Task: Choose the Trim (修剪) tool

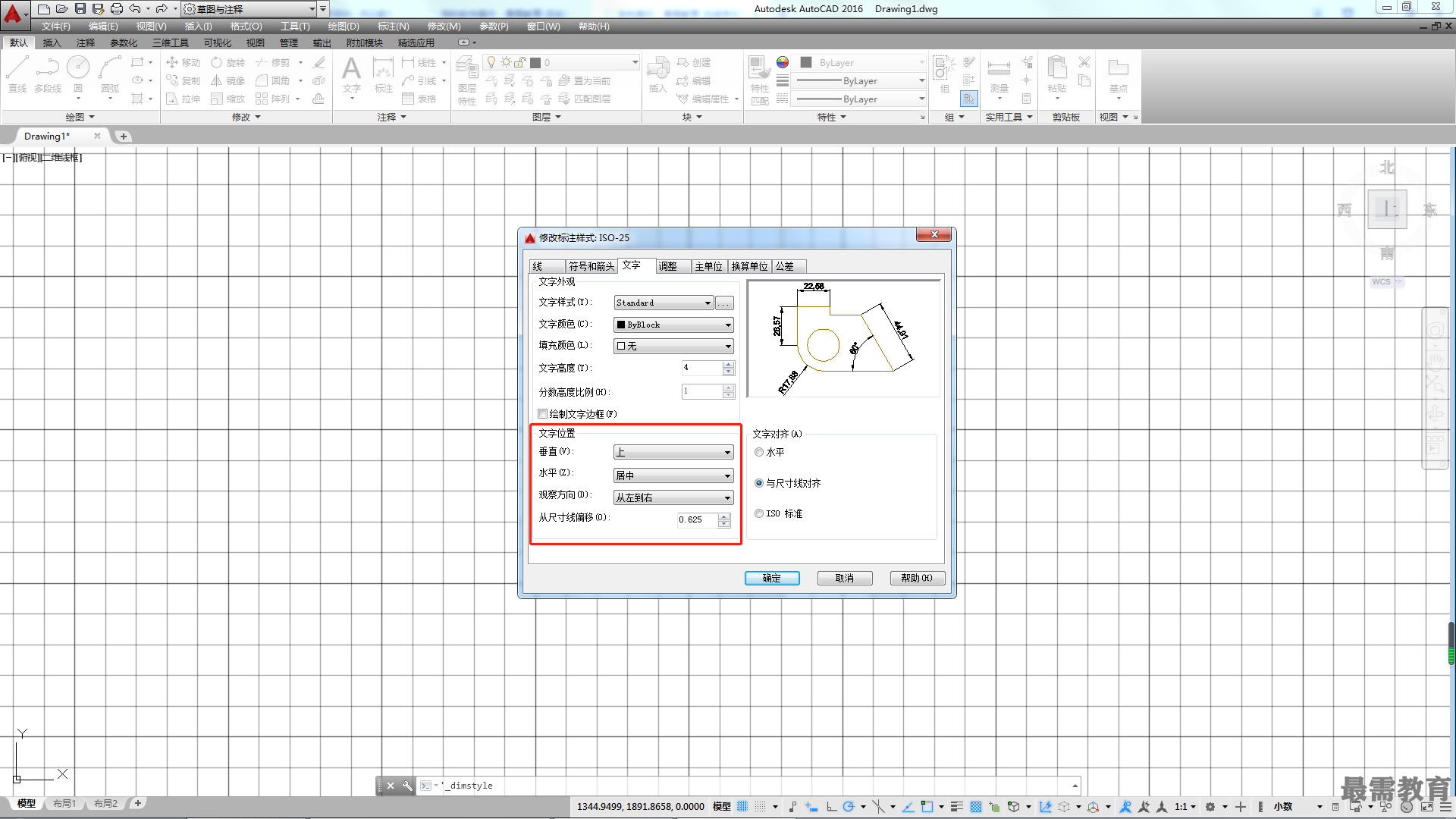Action: point(273,62)
